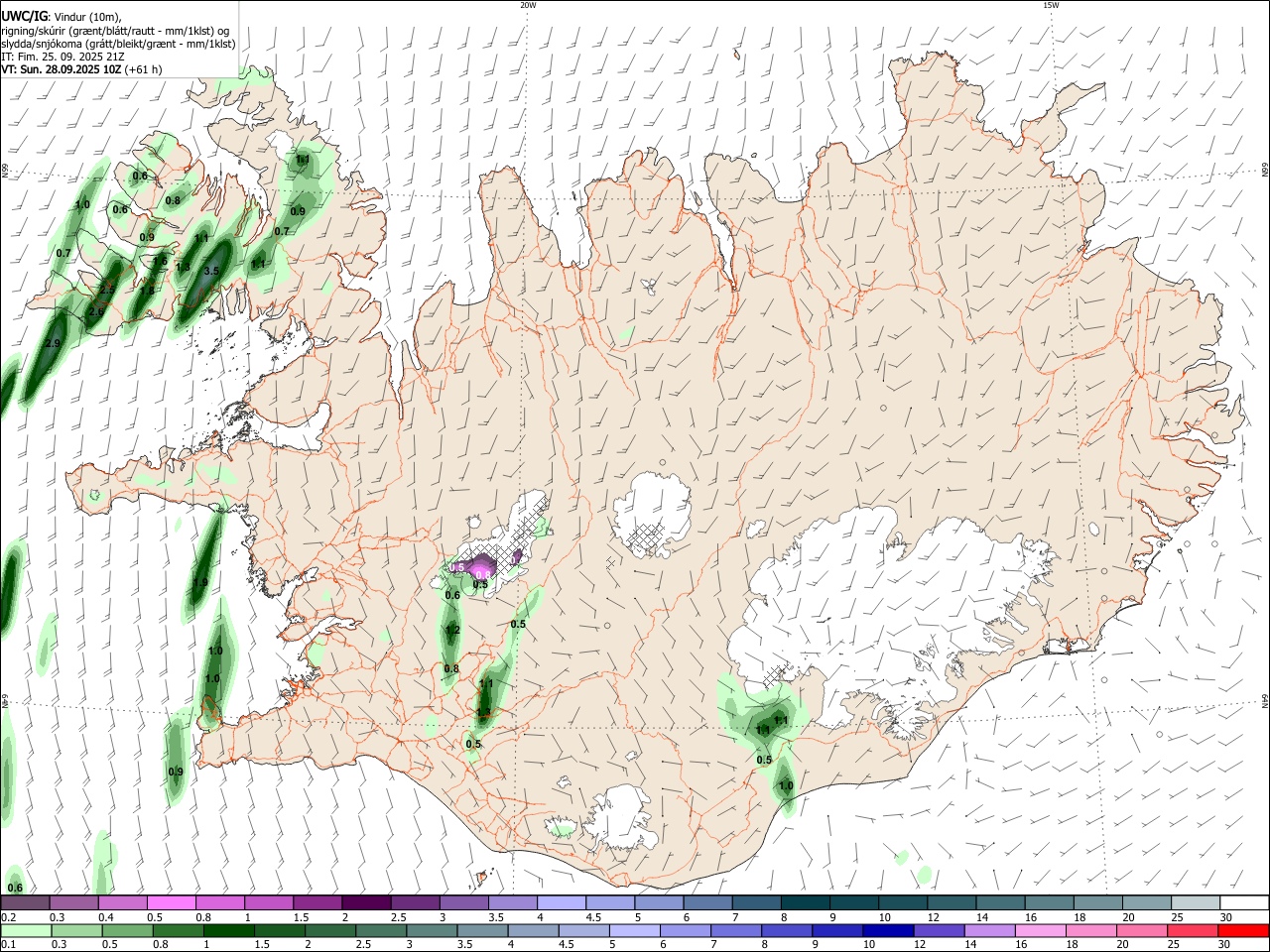Pick the medium green 0.5 rain scale swatch
The image size is (1270, 952).
tap(126, 930)
